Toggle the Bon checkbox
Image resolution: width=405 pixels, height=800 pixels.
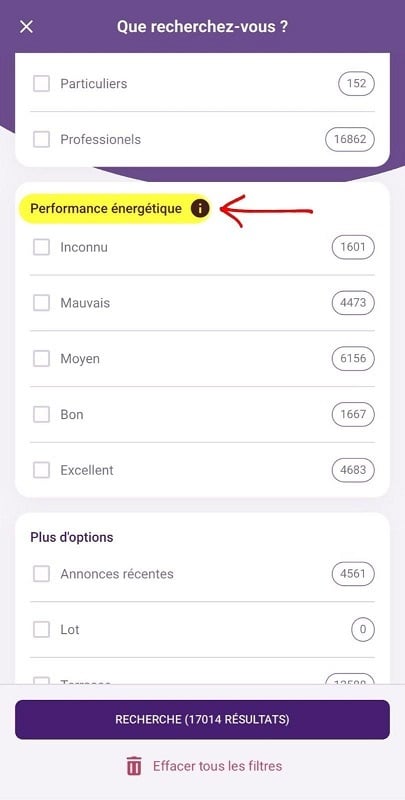pos(41,414)
